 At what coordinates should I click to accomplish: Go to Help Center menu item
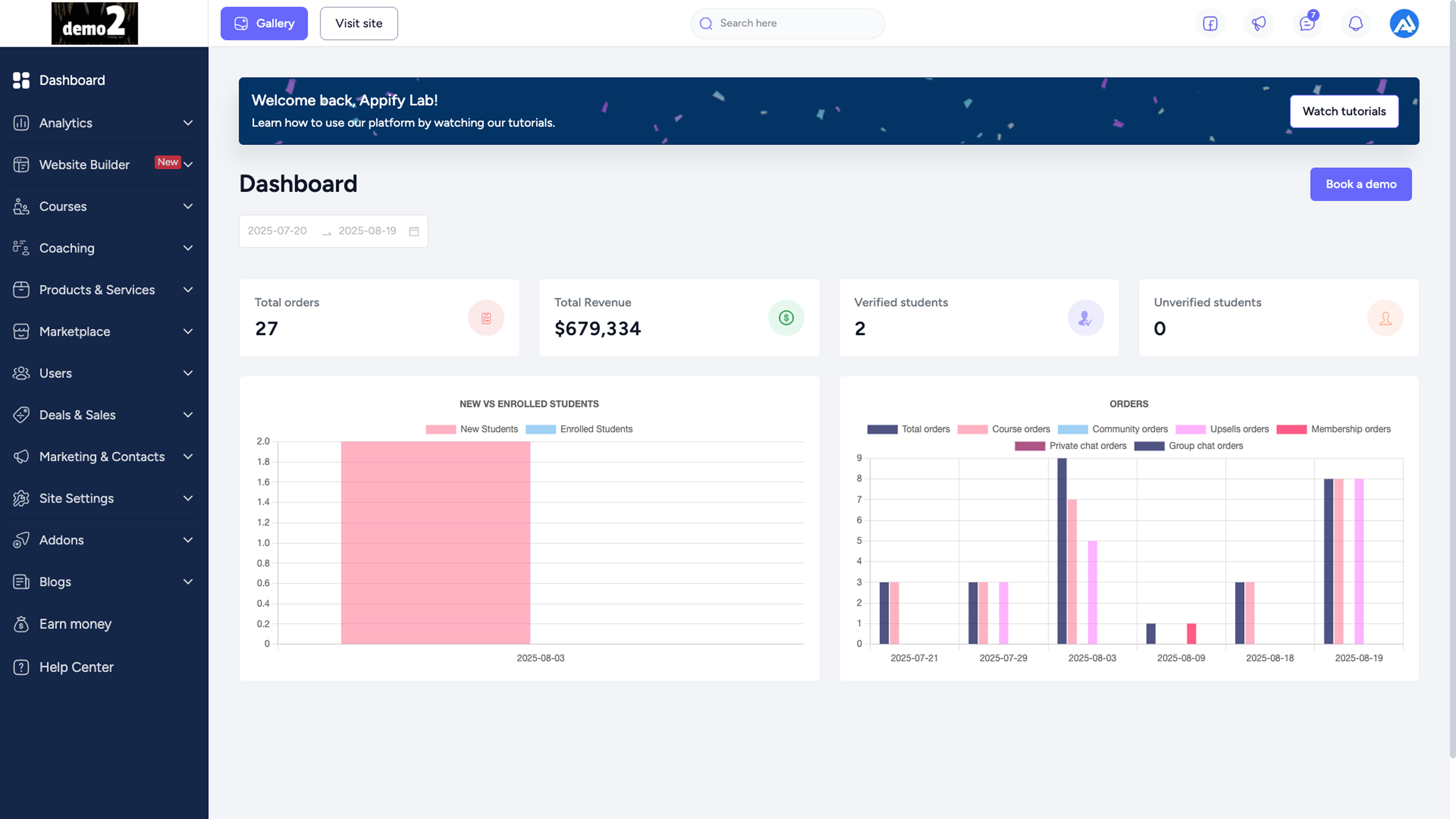pos(76,667)
